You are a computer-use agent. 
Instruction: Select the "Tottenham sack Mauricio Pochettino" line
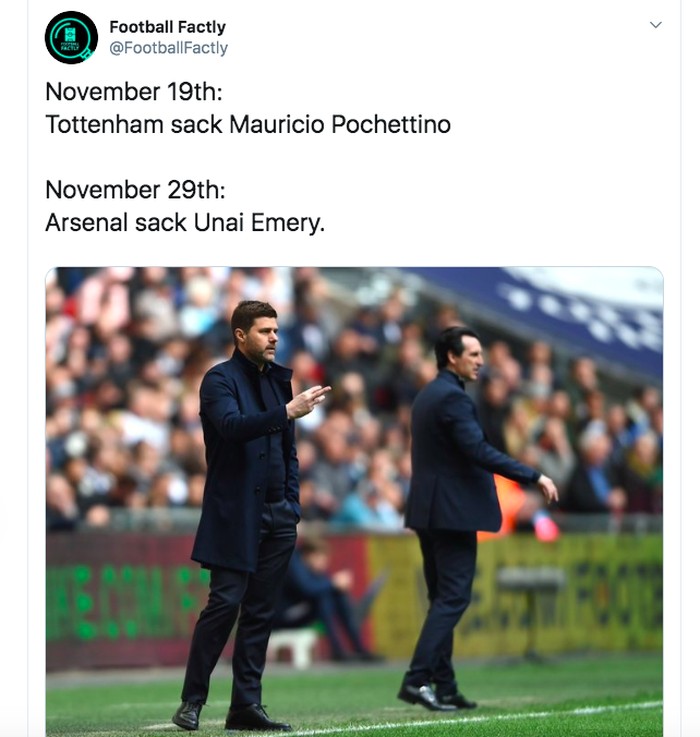248,125
